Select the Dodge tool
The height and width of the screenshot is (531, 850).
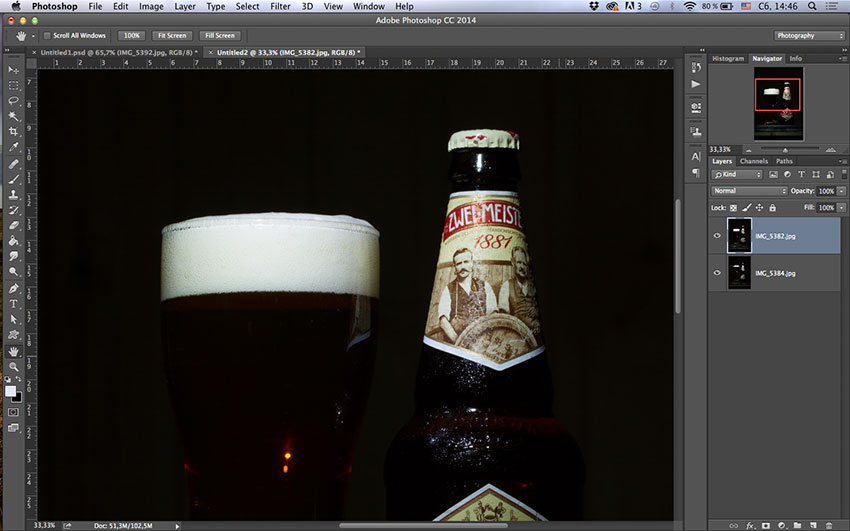[x=14, y=271]
